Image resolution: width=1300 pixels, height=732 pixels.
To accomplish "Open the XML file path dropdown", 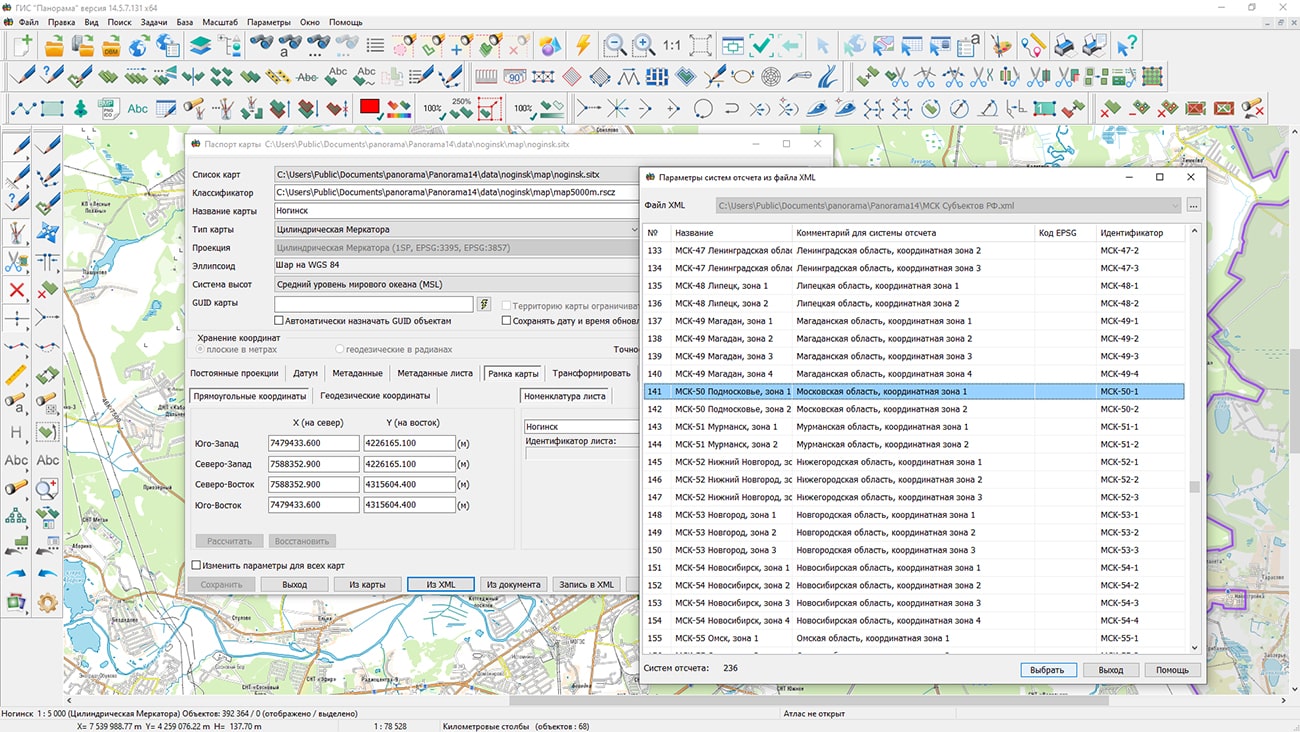I will point(1174,206).
